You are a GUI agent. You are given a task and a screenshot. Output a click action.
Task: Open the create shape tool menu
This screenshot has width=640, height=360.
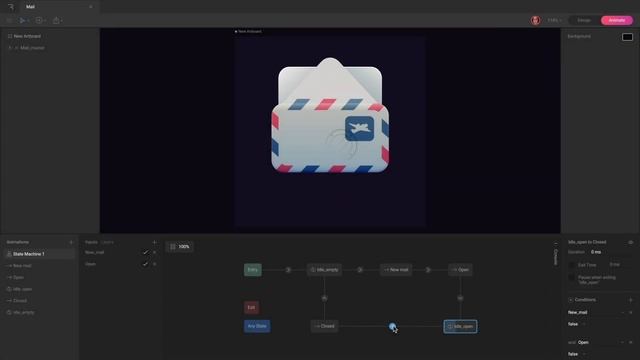coord(40,20)
